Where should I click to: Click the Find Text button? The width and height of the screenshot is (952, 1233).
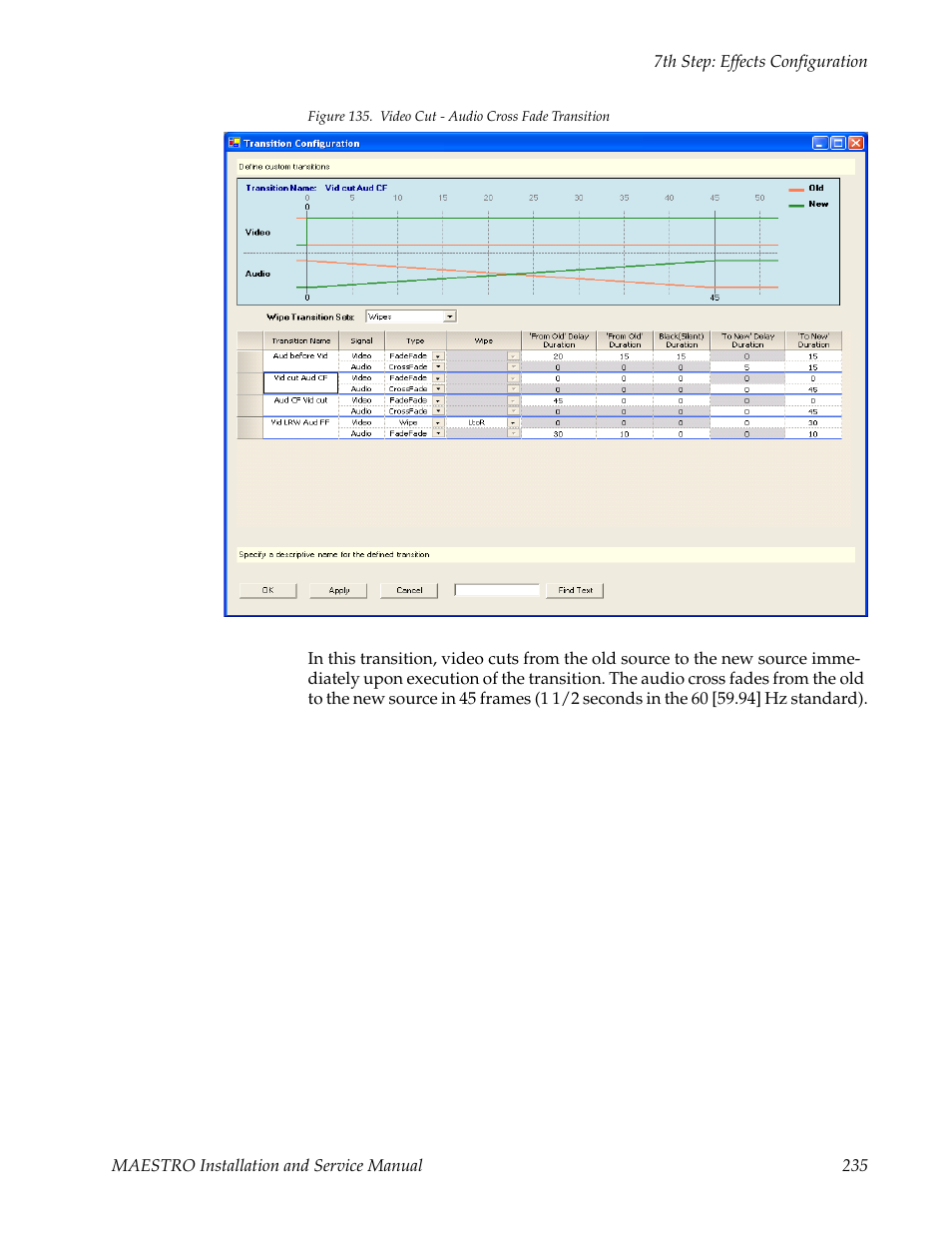(x=575, y=590)
